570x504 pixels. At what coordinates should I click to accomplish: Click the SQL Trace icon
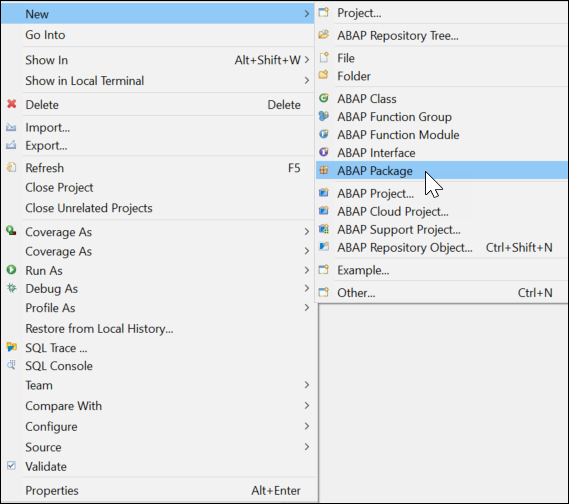coord(12,347)
